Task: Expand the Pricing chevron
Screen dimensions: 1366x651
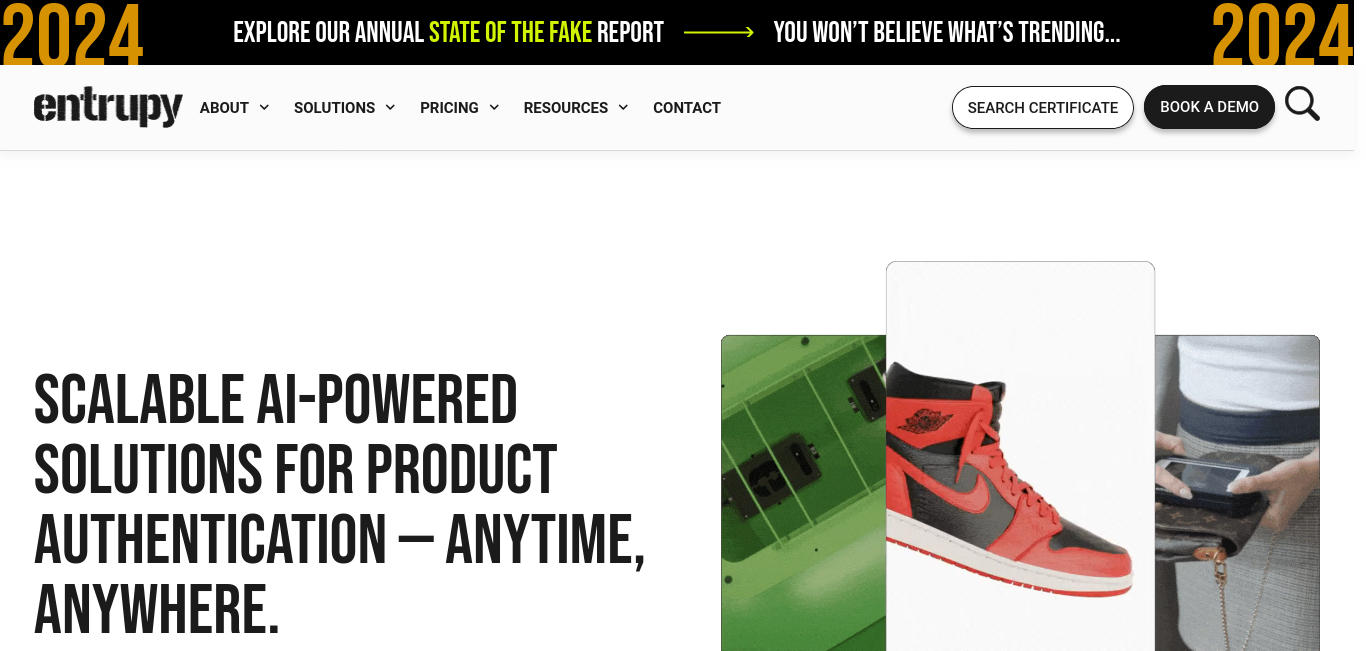Action: (x=494, y=107)
